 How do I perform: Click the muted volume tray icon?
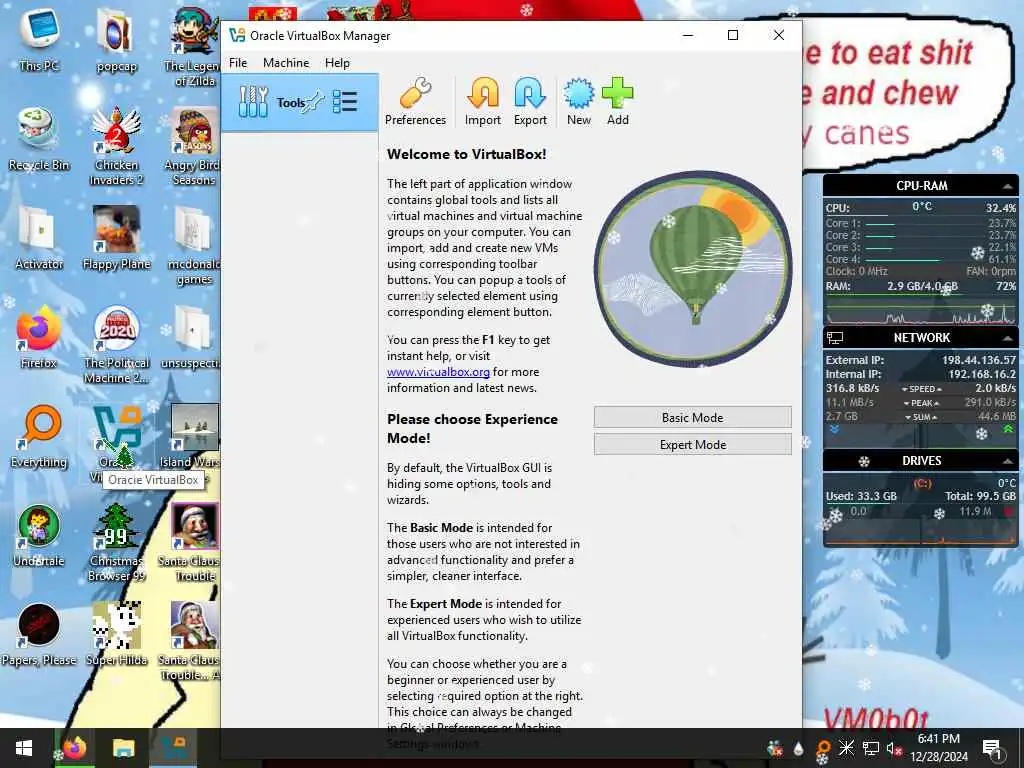[893, 748]
